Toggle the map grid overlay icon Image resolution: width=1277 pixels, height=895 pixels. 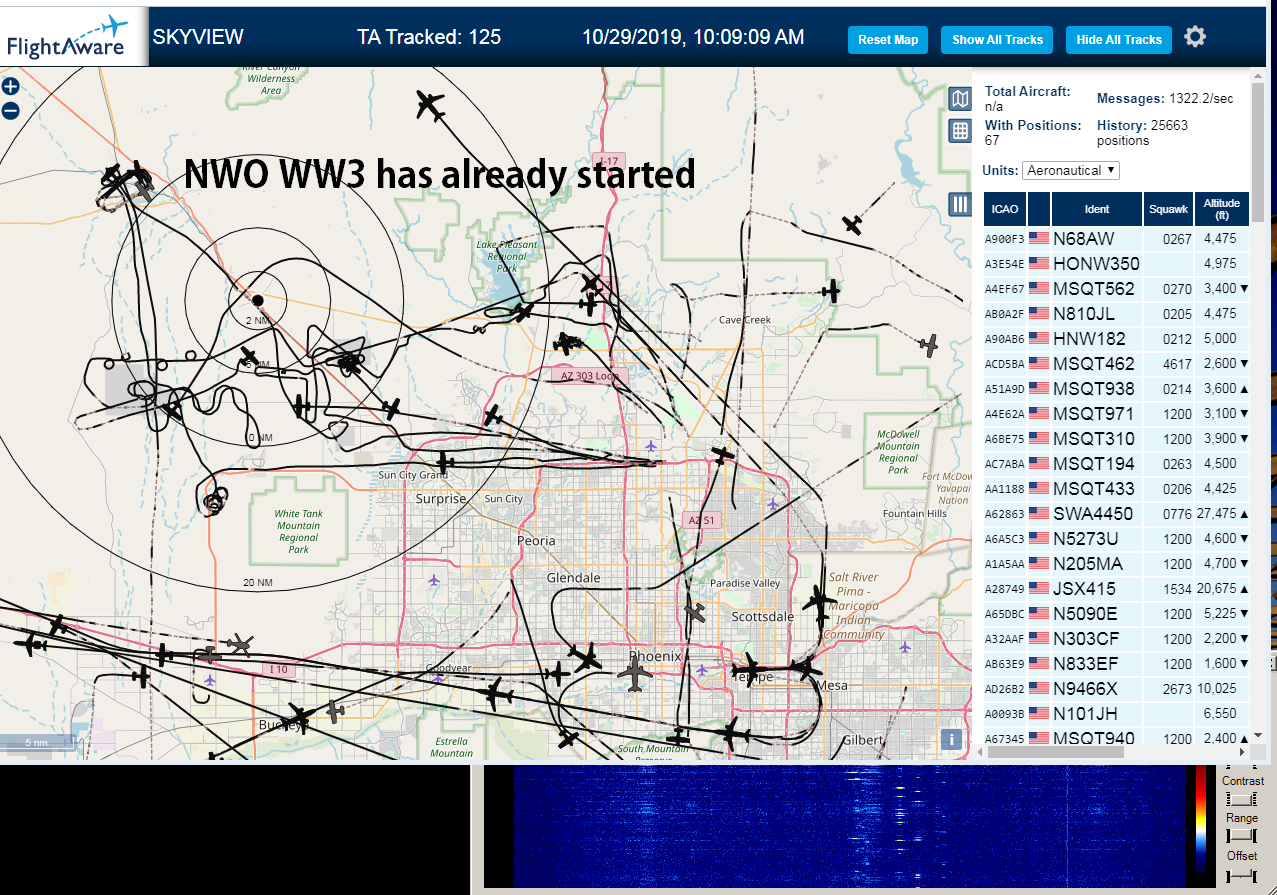point(960,130)
